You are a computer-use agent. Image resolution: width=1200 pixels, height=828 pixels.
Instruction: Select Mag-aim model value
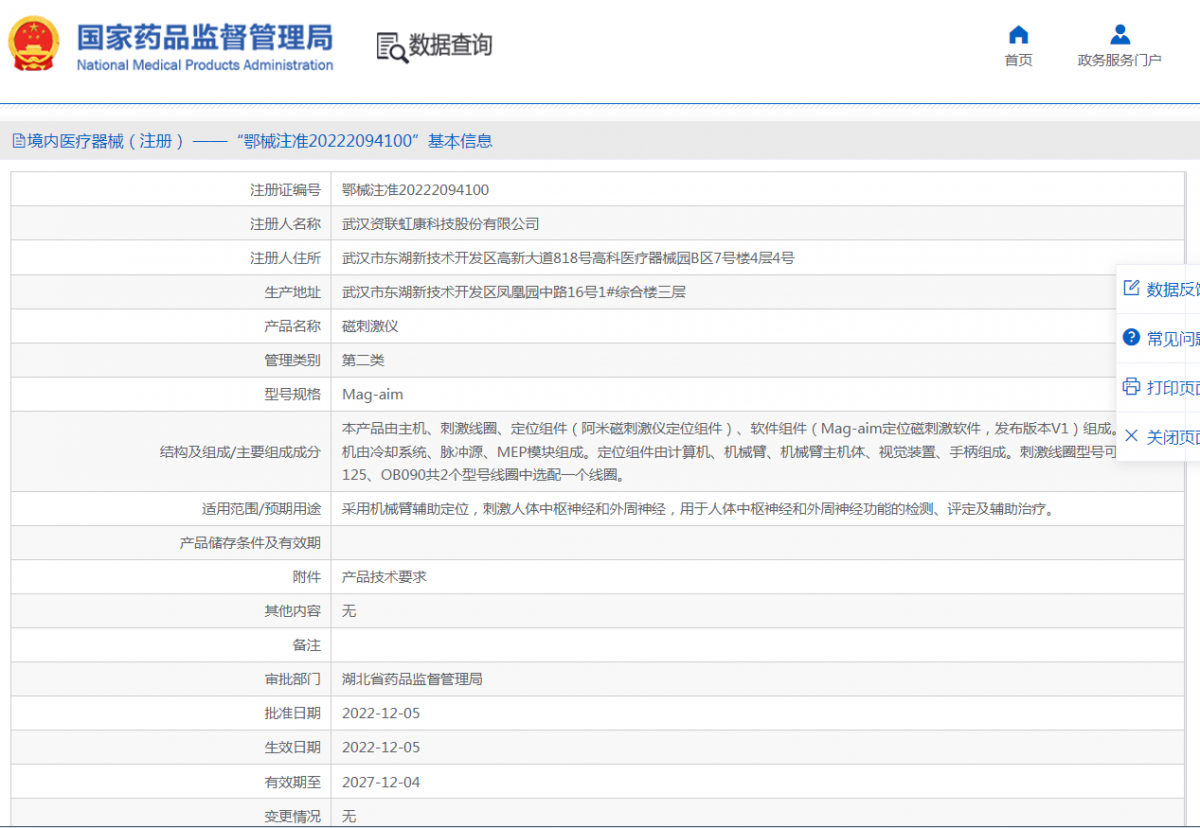tap(372, 394)
